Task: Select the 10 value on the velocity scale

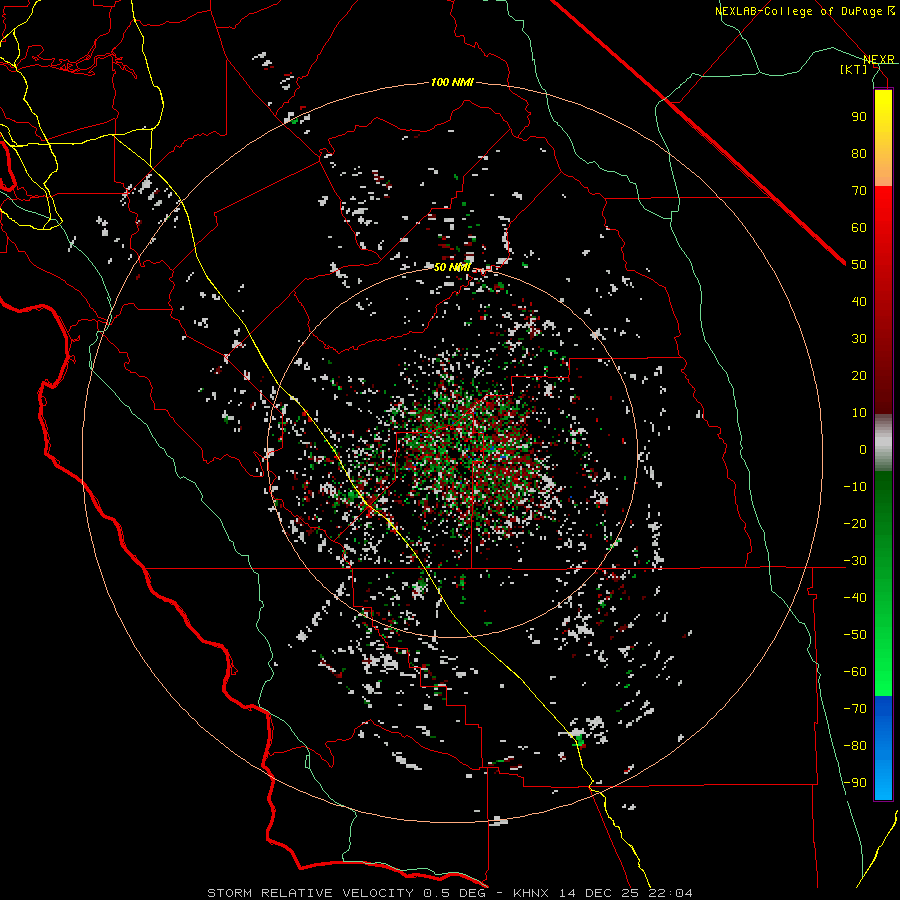Action: click(x=859, y=413)
